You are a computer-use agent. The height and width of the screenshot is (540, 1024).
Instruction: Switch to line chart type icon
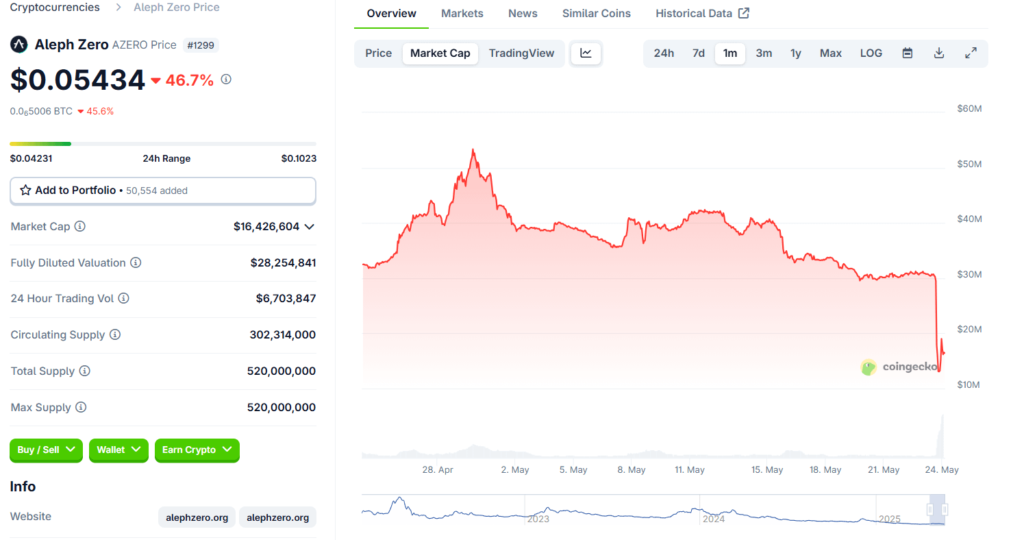pos(586,54)
